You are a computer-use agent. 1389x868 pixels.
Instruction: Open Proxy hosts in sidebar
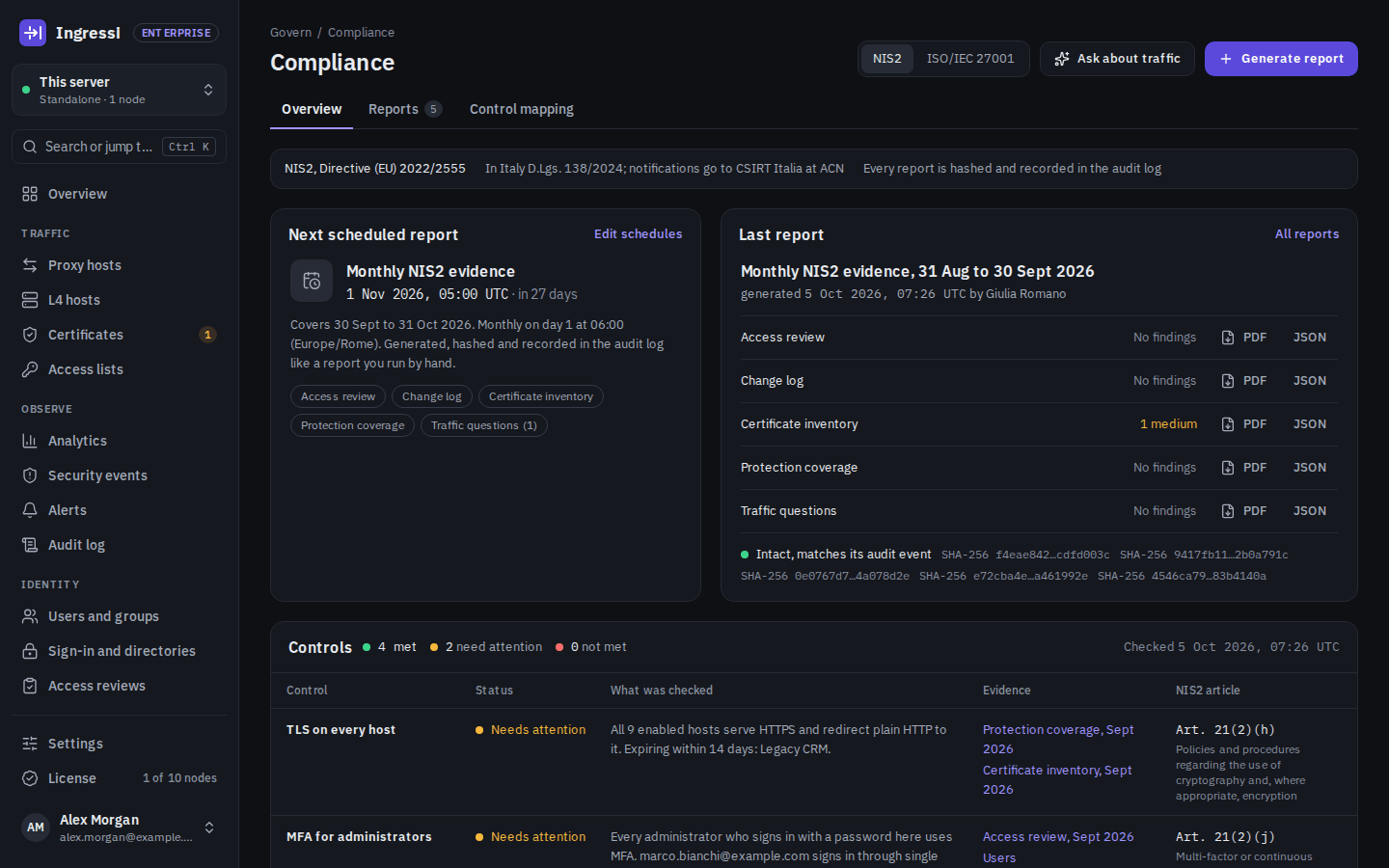click(x=119, y=265)
